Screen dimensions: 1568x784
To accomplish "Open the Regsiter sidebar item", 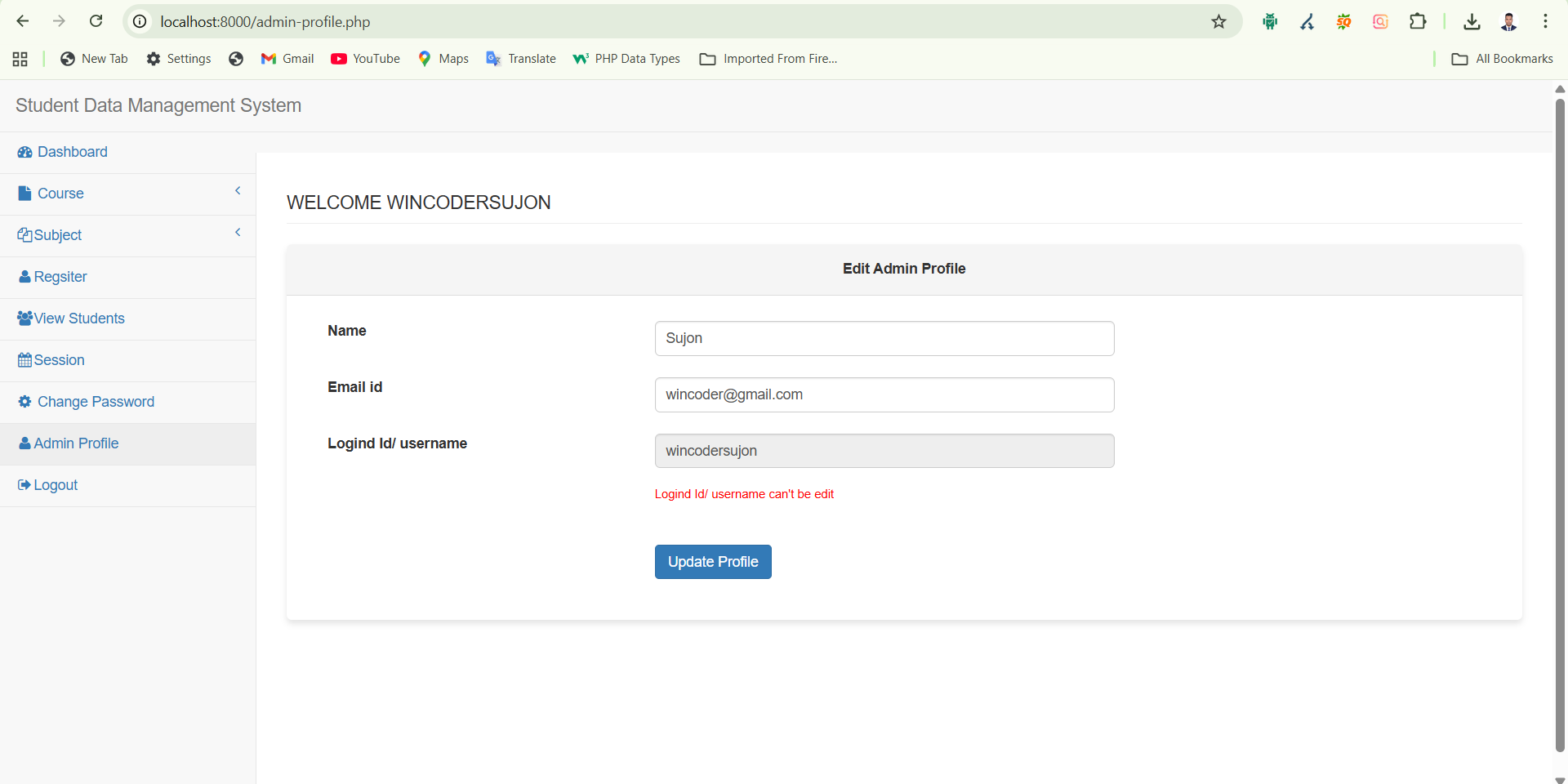I will click(x=60, y=277).
